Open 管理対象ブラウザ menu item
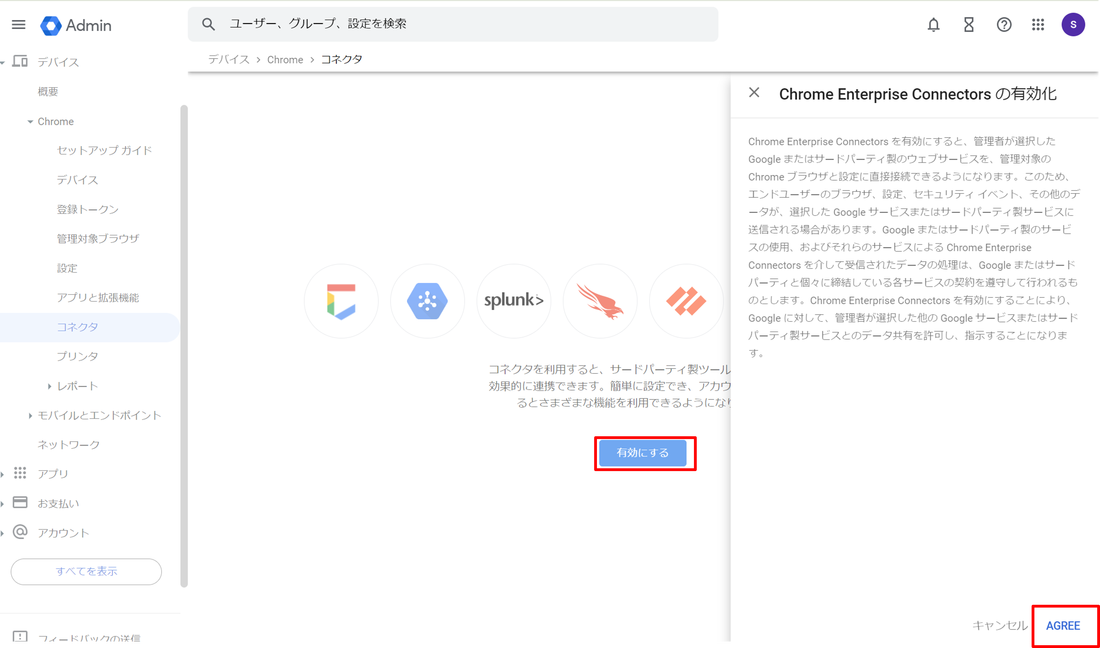This screenshot has width=1100, height=648. pos(98,238)
